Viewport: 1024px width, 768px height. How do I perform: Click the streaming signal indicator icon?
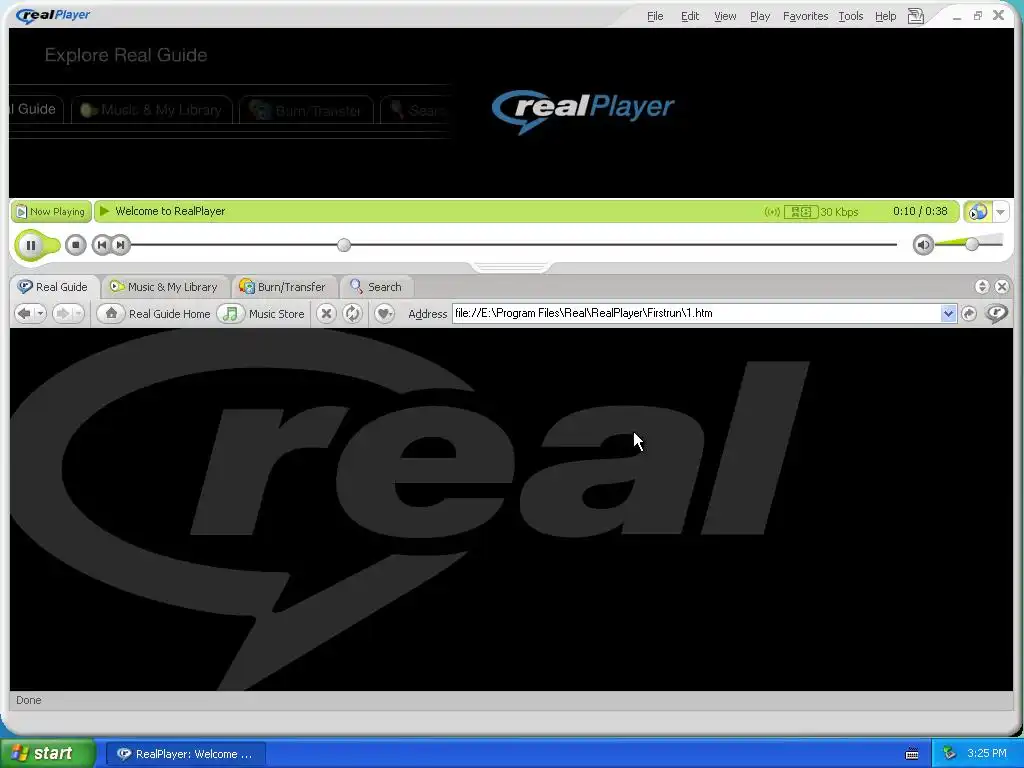click(772, 212)
